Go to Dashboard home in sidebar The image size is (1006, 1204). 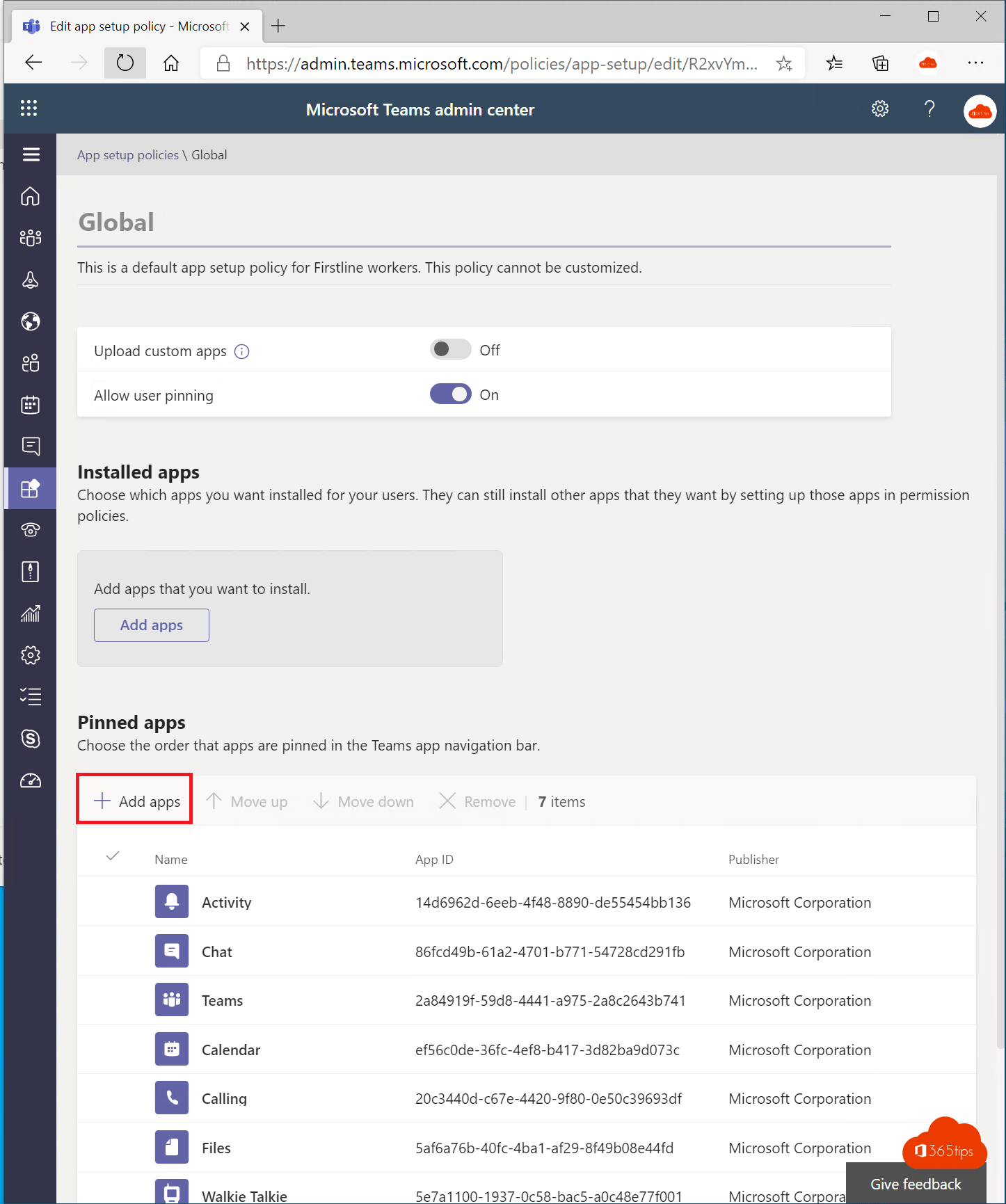[31, 196]
